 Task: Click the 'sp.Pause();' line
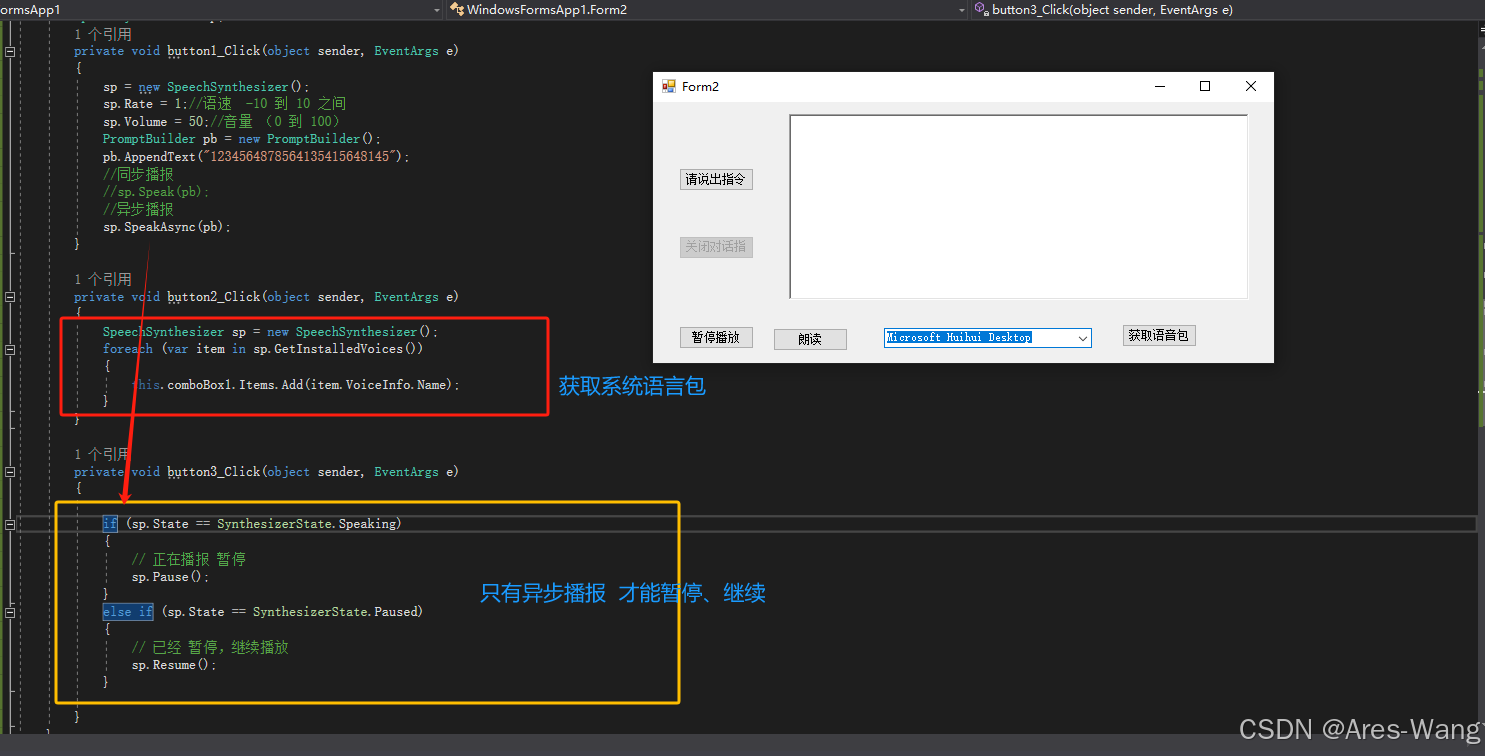(170, 577)
